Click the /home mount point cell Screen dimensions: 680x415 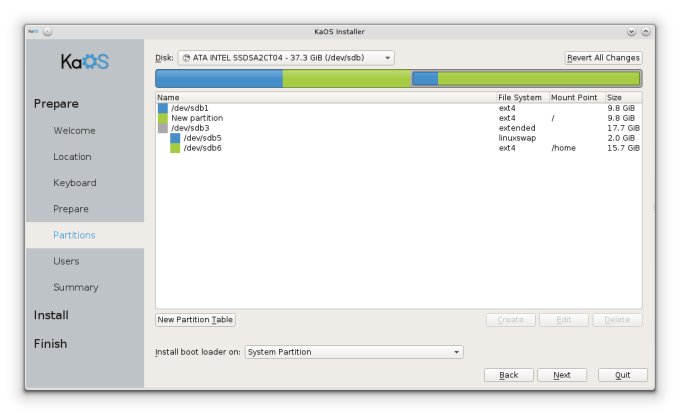pos(563,148)
